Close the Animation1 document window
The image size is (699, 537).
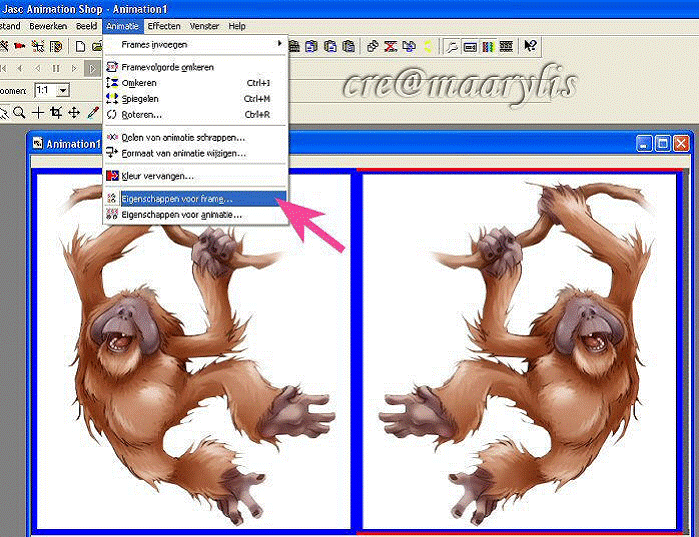coord(682,143)
